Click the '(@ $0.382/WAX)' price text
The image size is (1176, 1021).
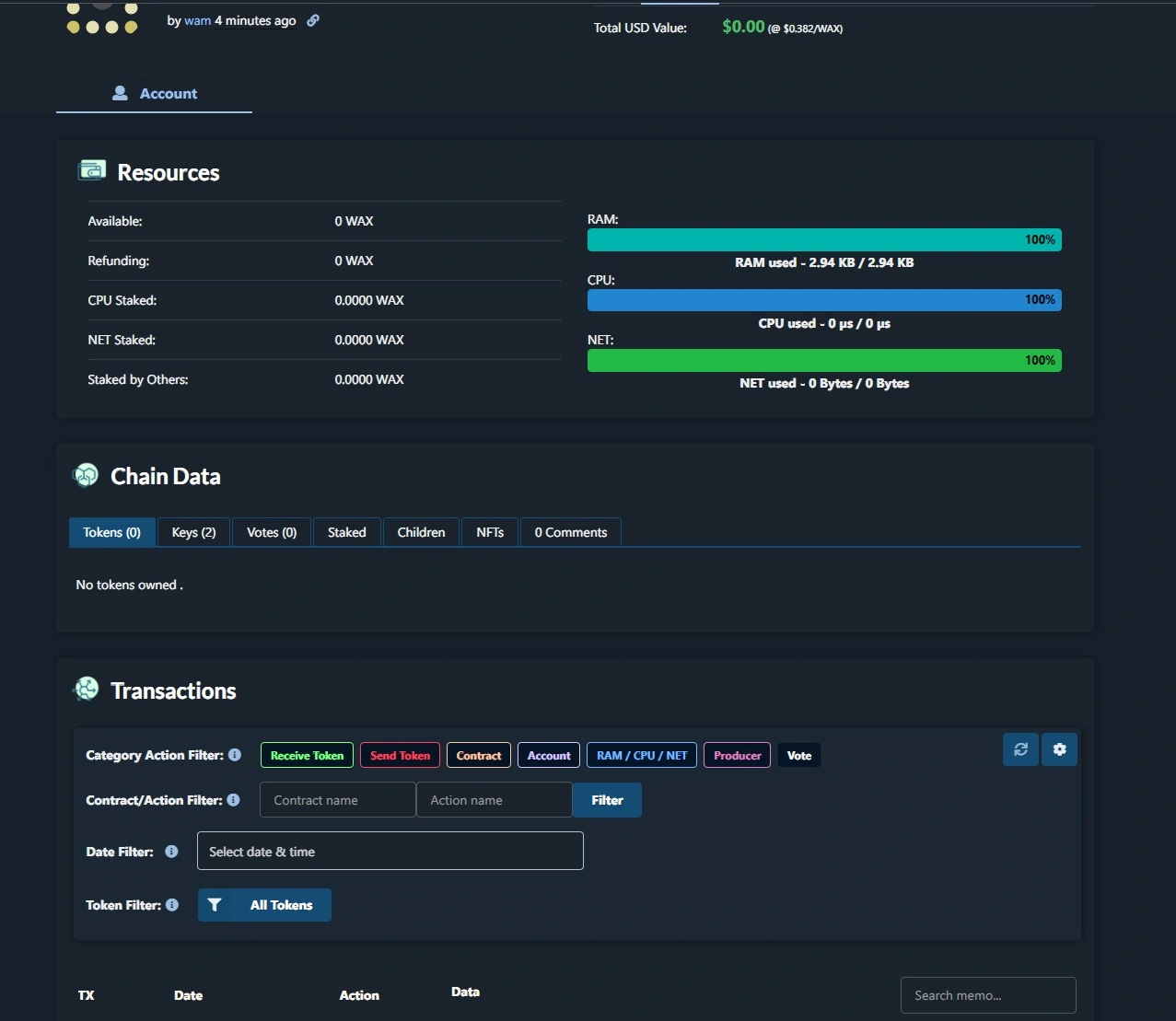click(x=806, y=29)
